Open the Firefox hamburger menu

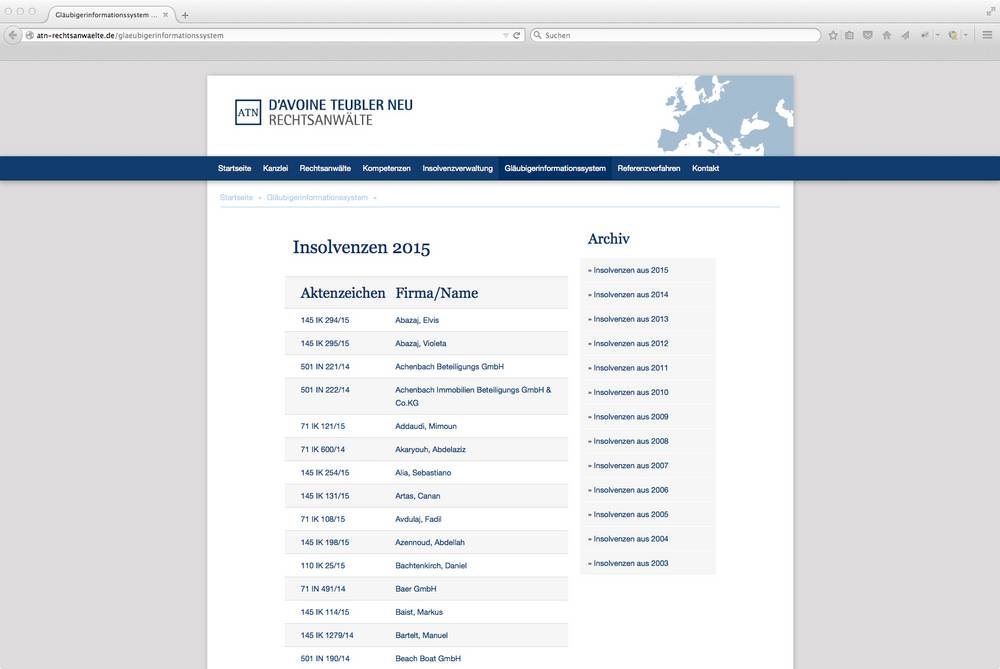986,35
